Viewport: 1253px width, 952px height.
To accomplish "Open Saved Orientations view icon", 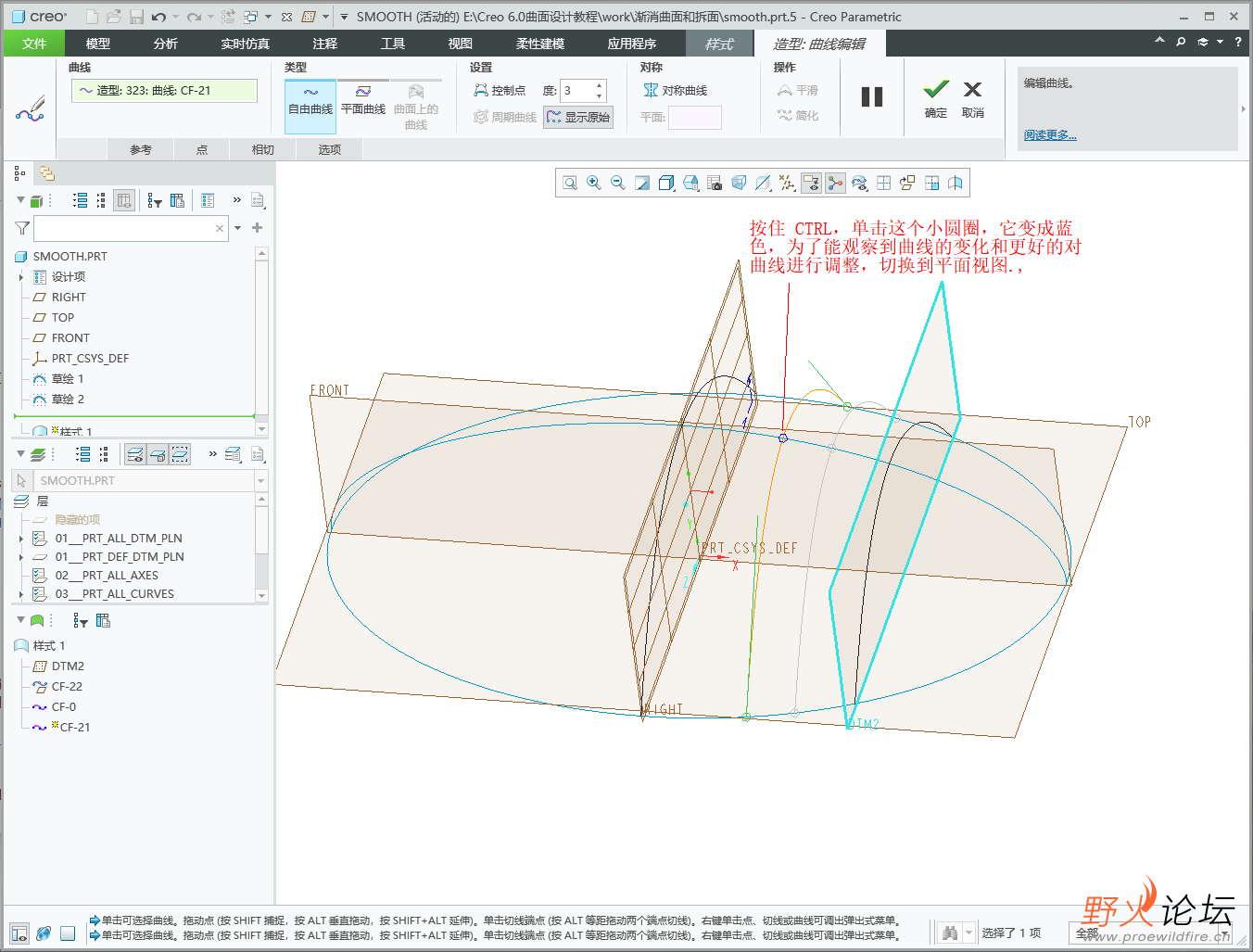I will point(690,183).
